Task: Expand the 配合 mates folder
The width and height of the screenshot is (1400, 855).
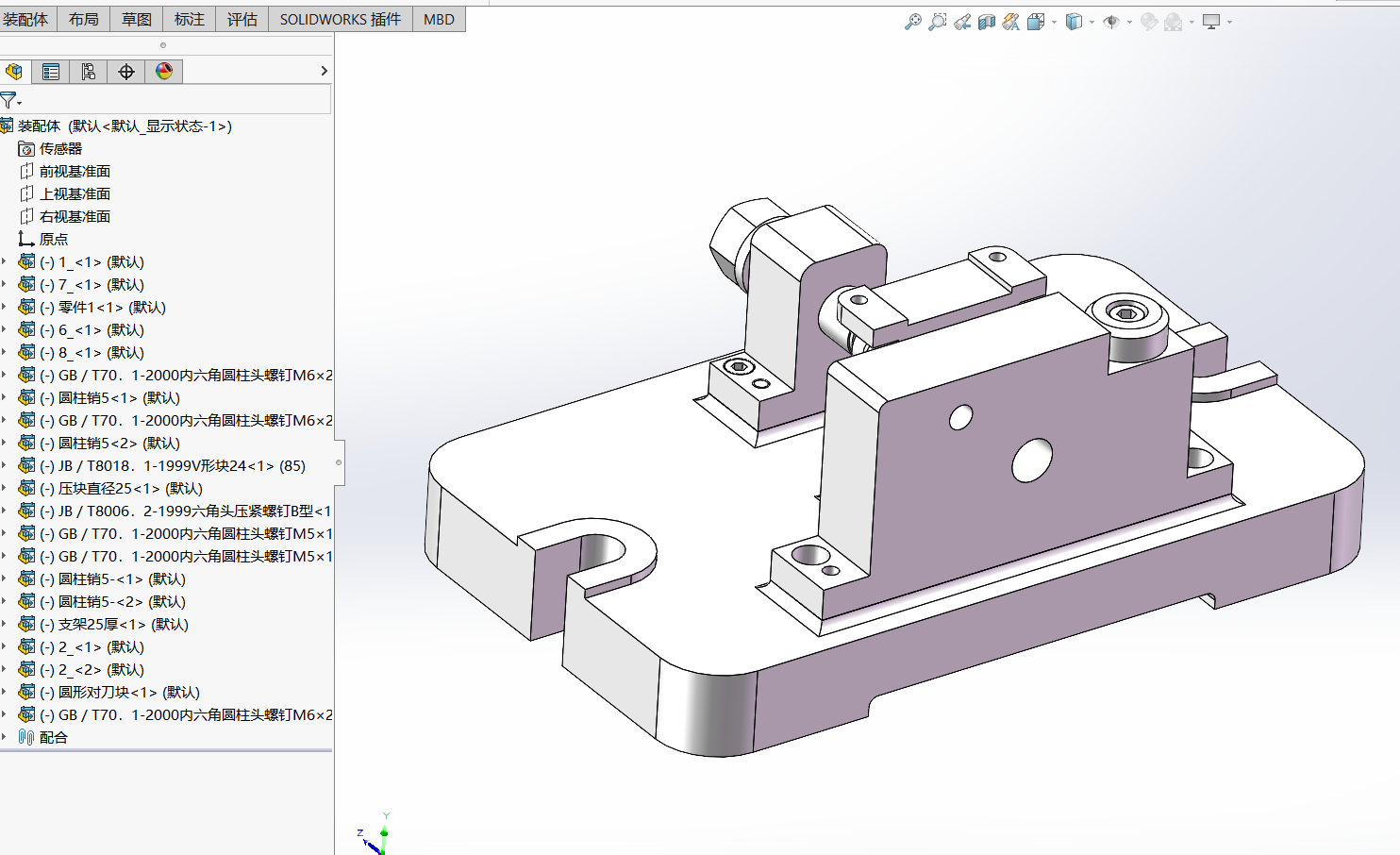Action: [5, 737]
